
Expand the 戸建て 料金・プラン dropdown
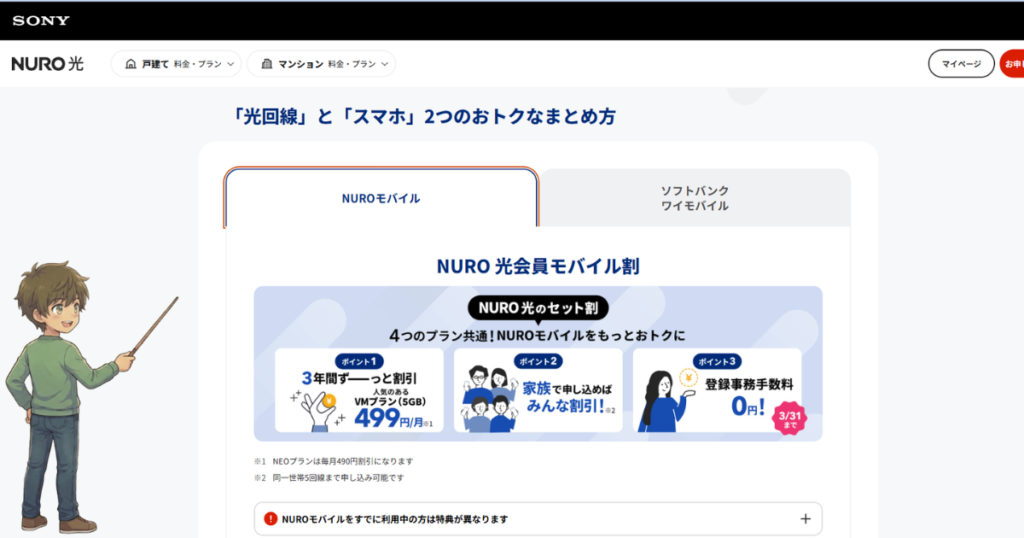(x=176, y=64)
